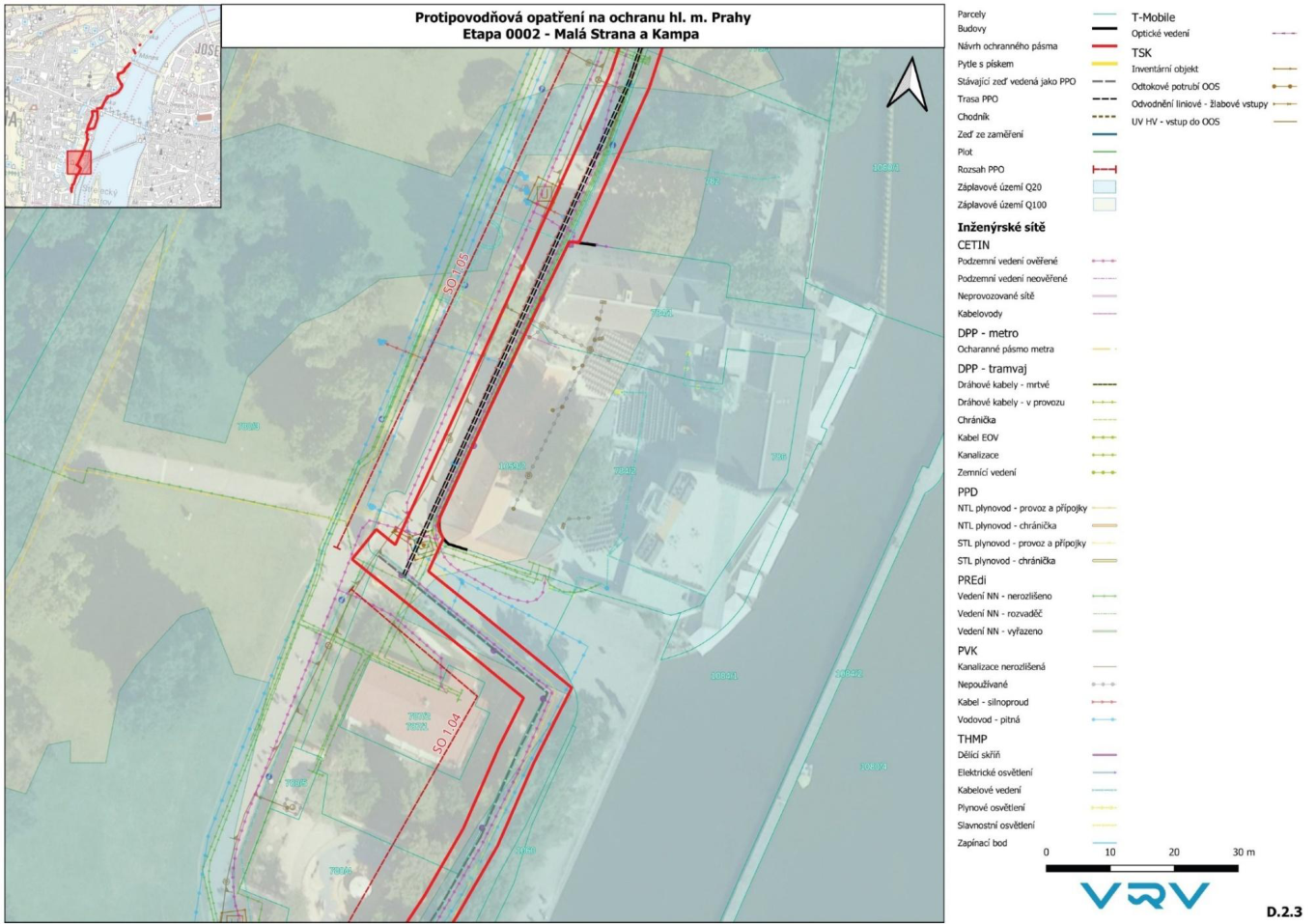This screenshot has height=924, width=1316.
Task: Click the red Rozsah PPO legend symbol
Action: pyautogui.click(x=1104, y=170)
